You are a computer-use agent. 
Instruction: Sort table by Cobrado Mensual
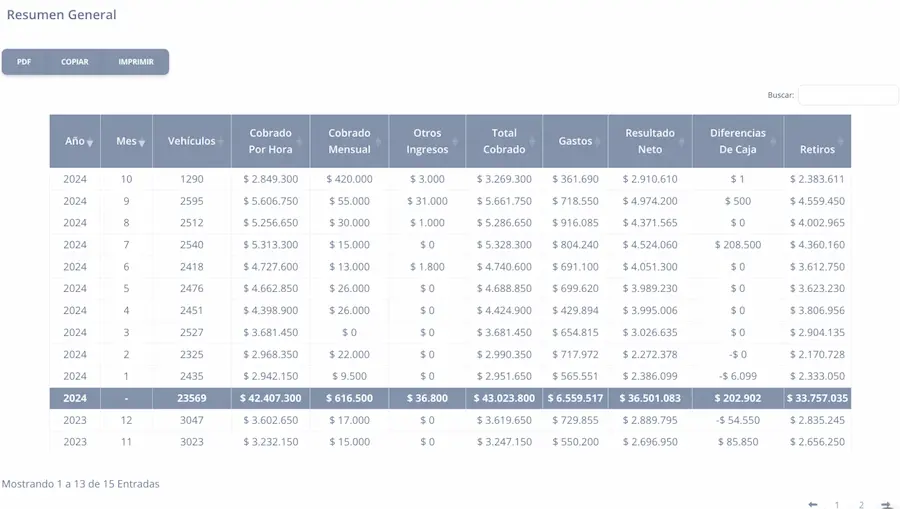349,141
